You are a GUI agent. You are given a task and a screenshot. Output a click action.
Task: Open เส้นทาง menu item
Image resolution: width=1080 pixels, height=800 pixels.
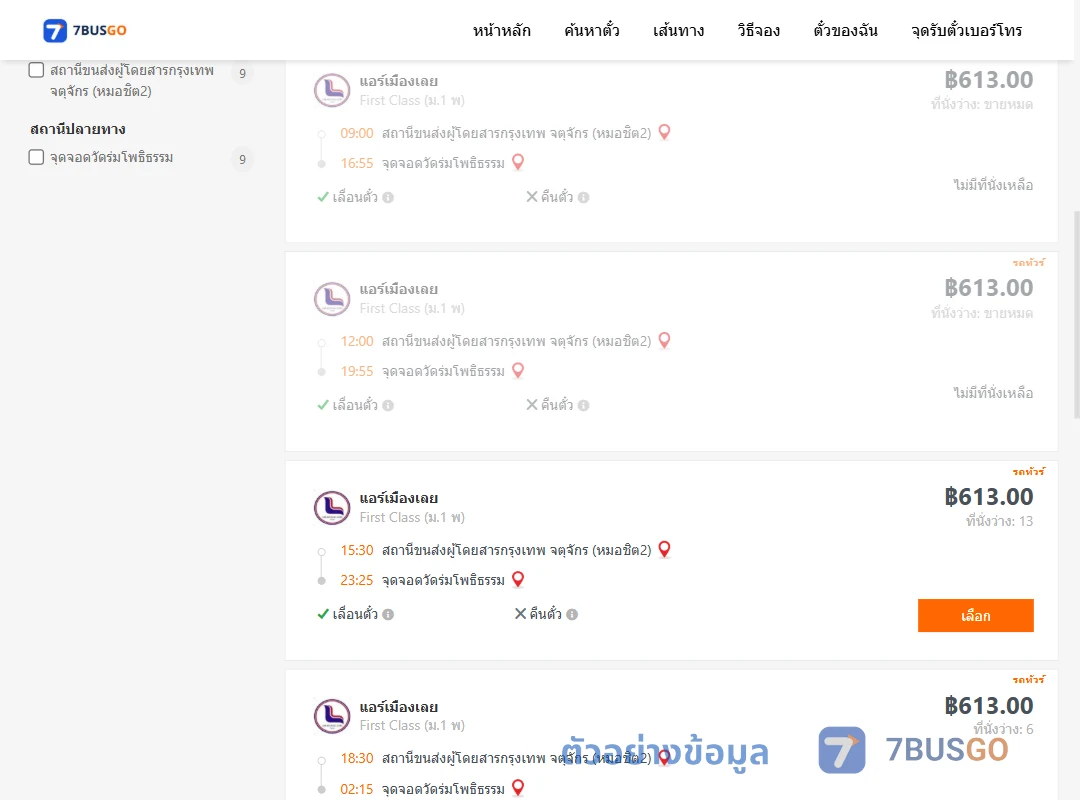point(678,30)
